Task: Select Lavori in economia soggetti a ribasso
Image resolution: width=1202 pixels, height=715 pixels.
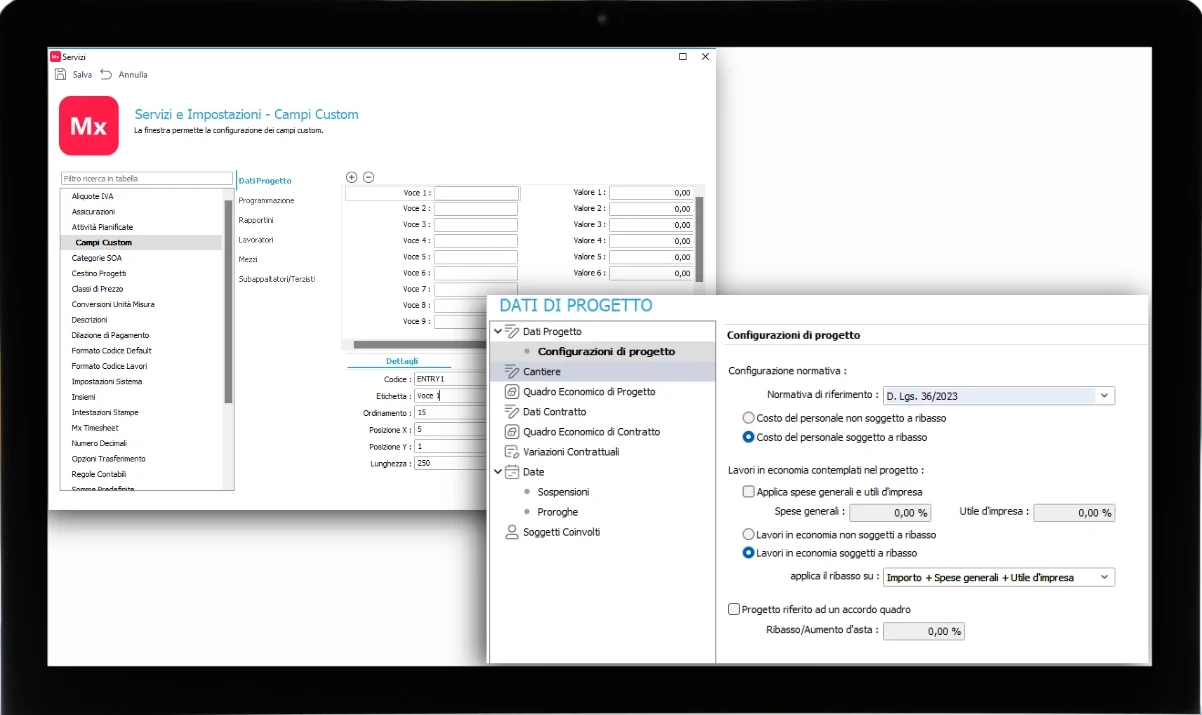Action: [748, 553]
